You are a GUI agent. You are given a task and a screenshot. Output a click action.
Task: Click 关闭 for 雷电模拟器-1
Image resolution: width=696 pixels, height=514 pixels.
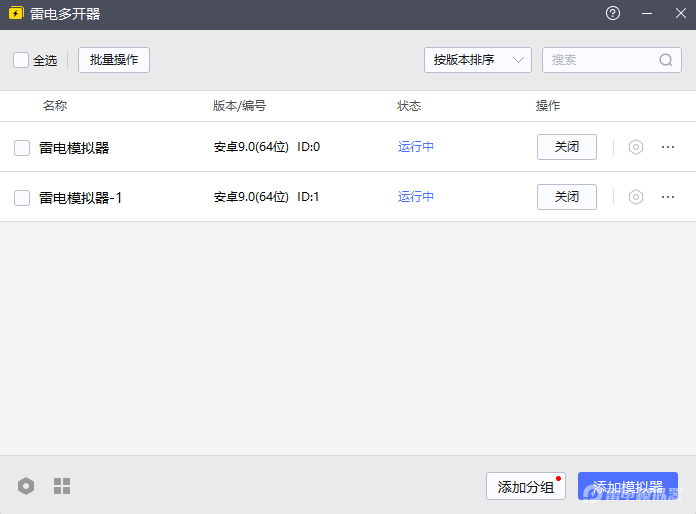pyautogui.click(x=567, y=197)
